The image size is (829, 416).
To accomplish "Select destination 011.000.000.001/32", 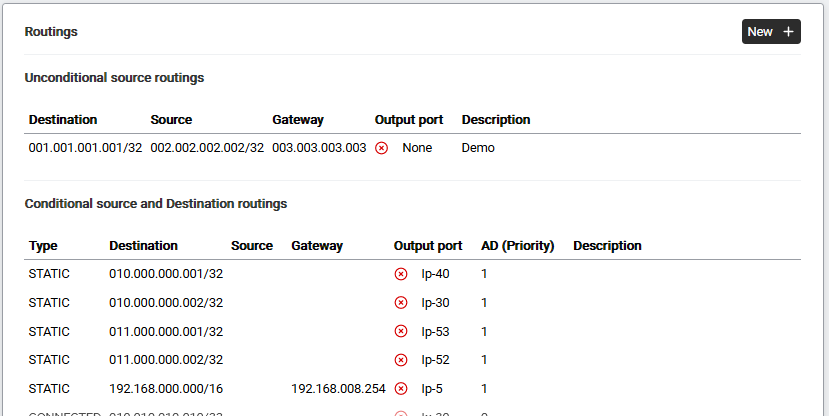I will [166, 331].
